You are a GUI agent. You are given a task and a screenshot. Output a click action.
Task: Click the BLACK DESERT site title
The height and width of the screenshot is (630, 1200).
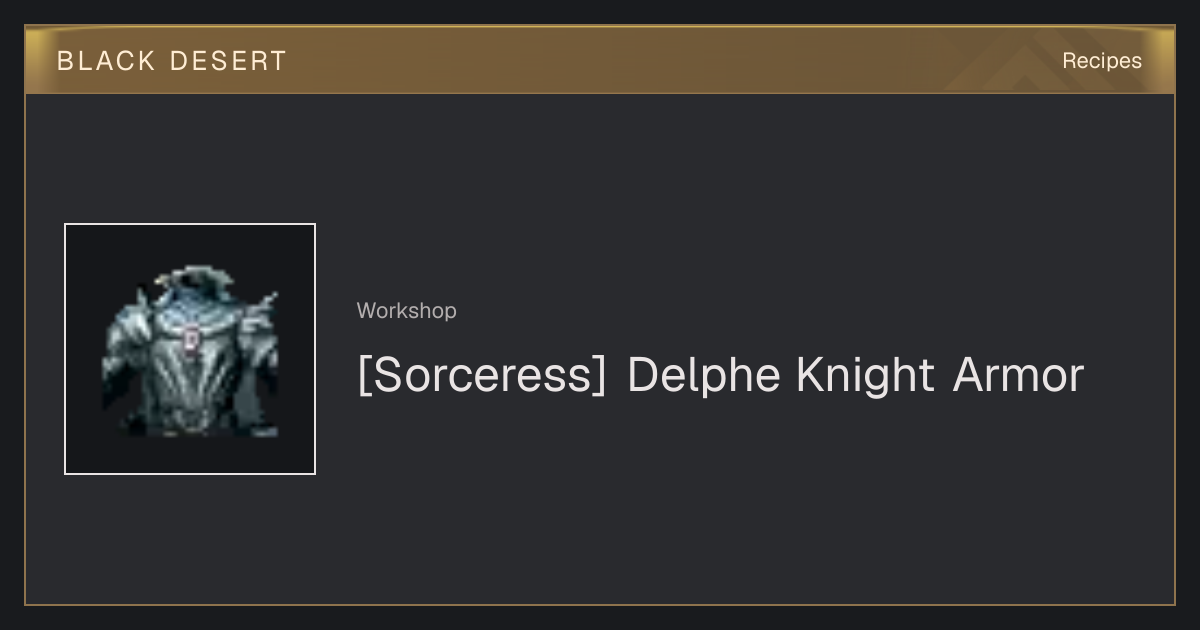(x=172, y=61)
